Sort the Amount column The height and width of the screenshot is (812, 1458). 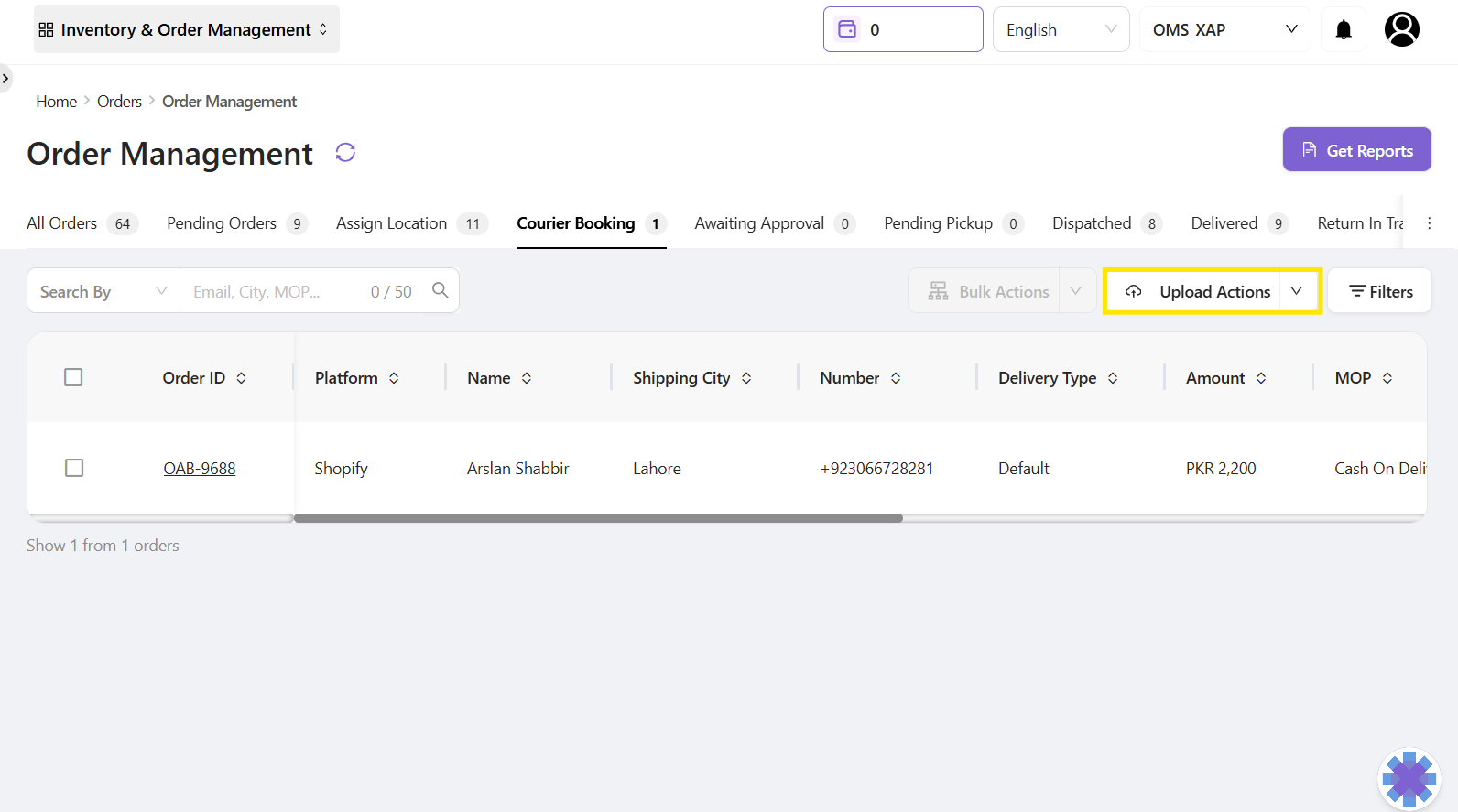point(1261,378)
